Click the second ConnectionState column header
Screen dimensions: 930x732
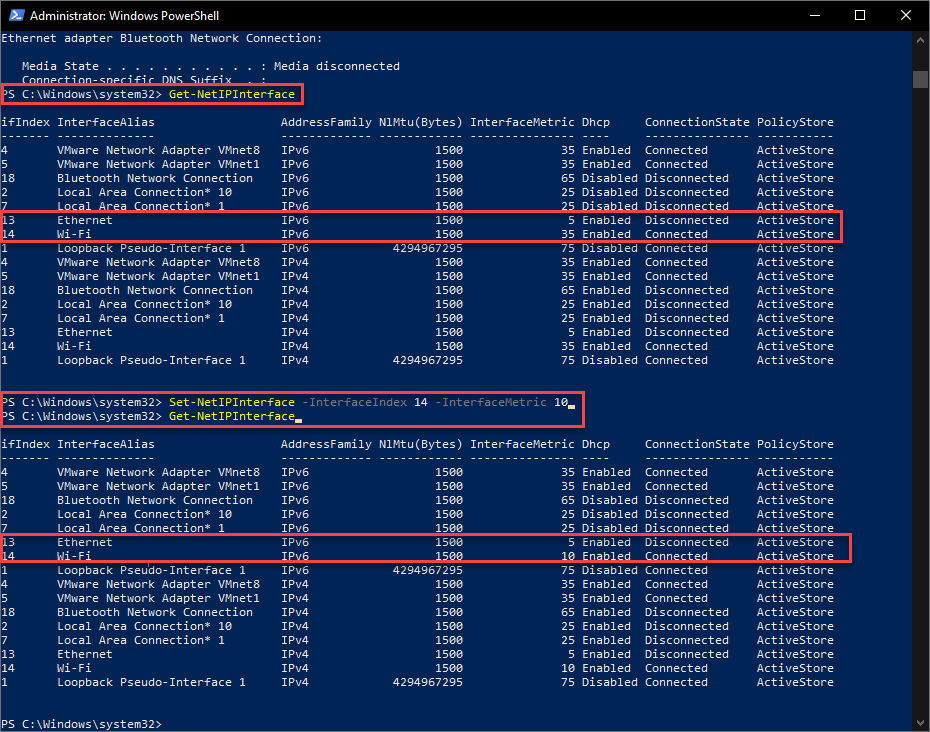point(697,444)
